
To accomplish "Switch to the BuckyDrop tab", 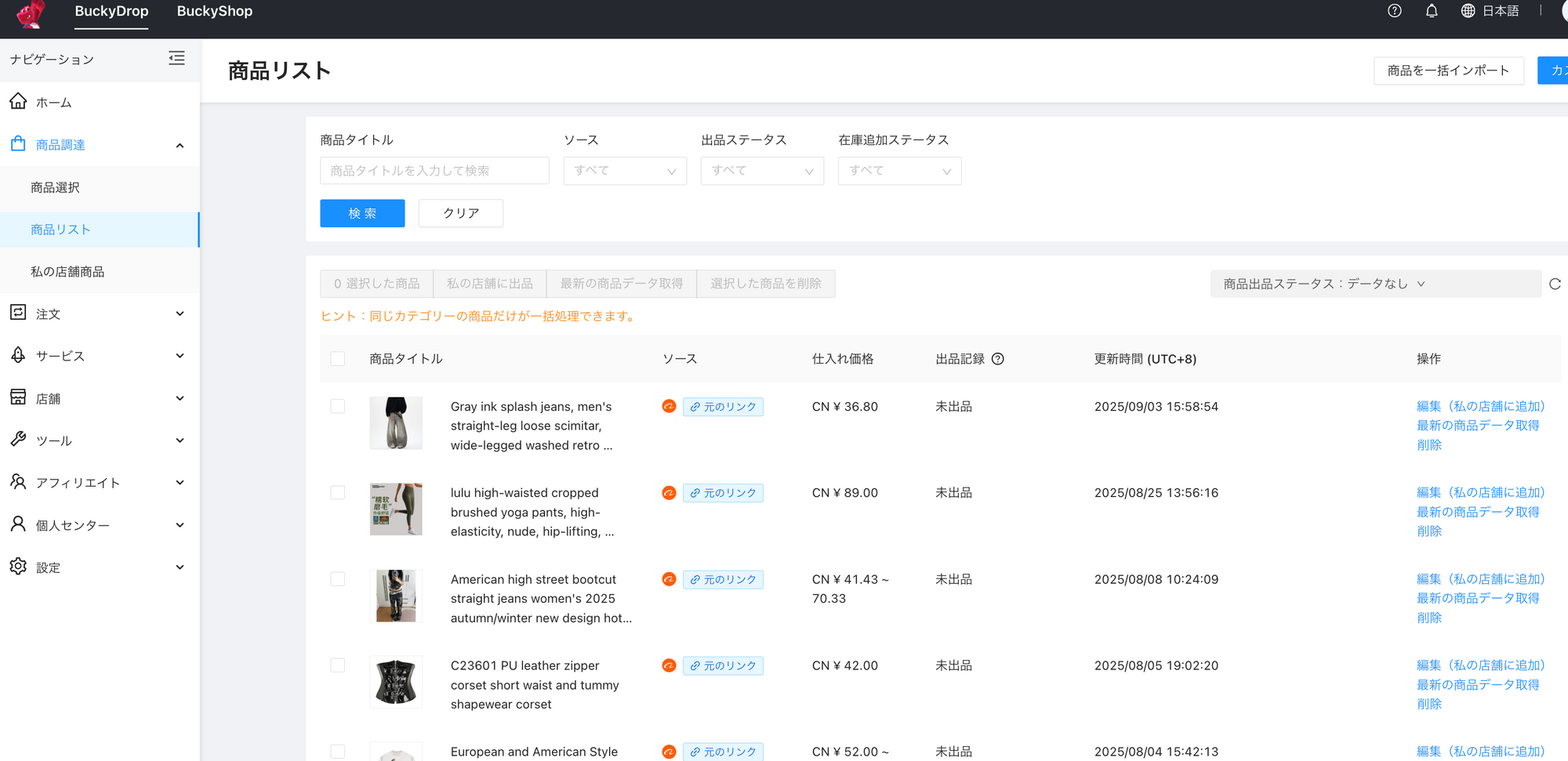I will (x=111, y=12).
